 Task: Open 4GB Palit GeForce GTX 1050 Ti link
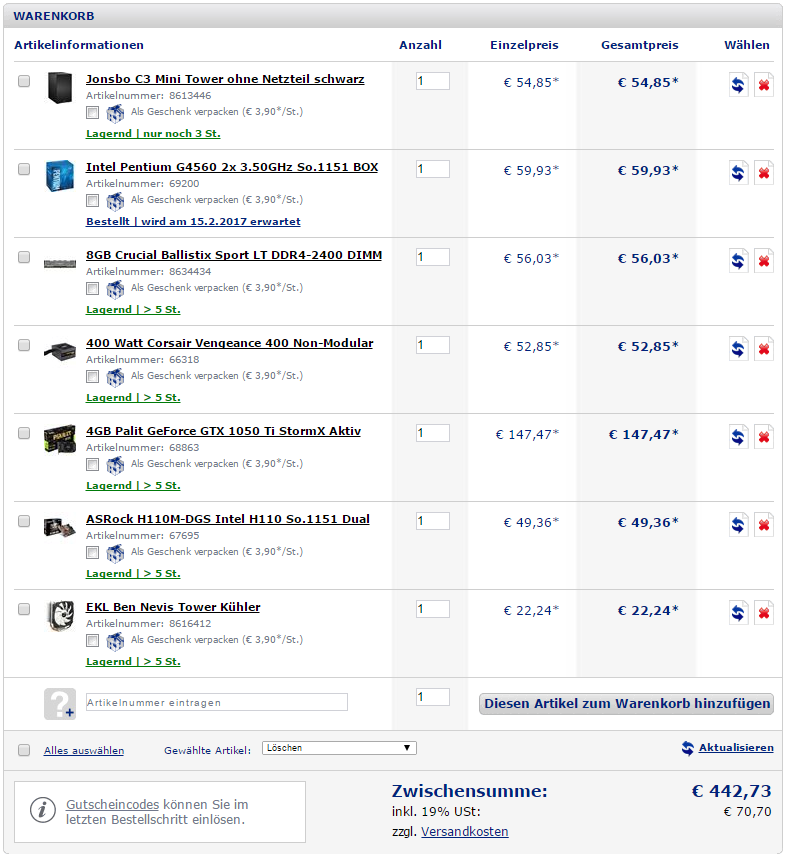(223, 432)
